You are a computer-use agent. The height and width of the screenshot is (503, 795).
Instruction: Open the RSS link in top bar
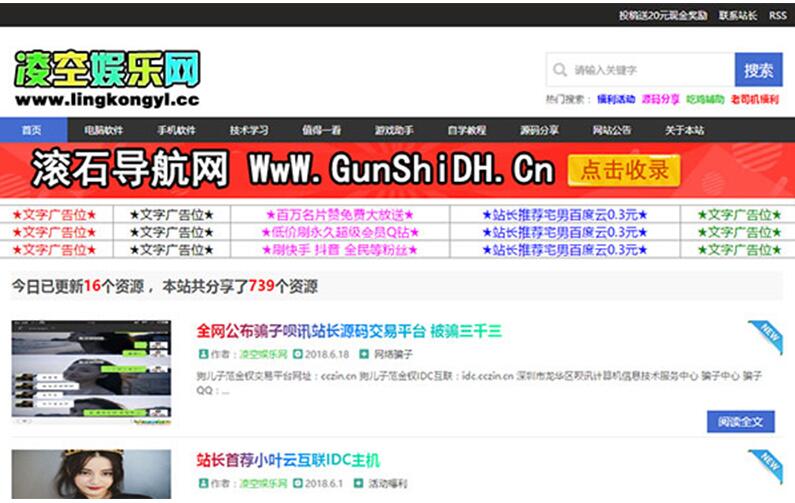[777, 15]
